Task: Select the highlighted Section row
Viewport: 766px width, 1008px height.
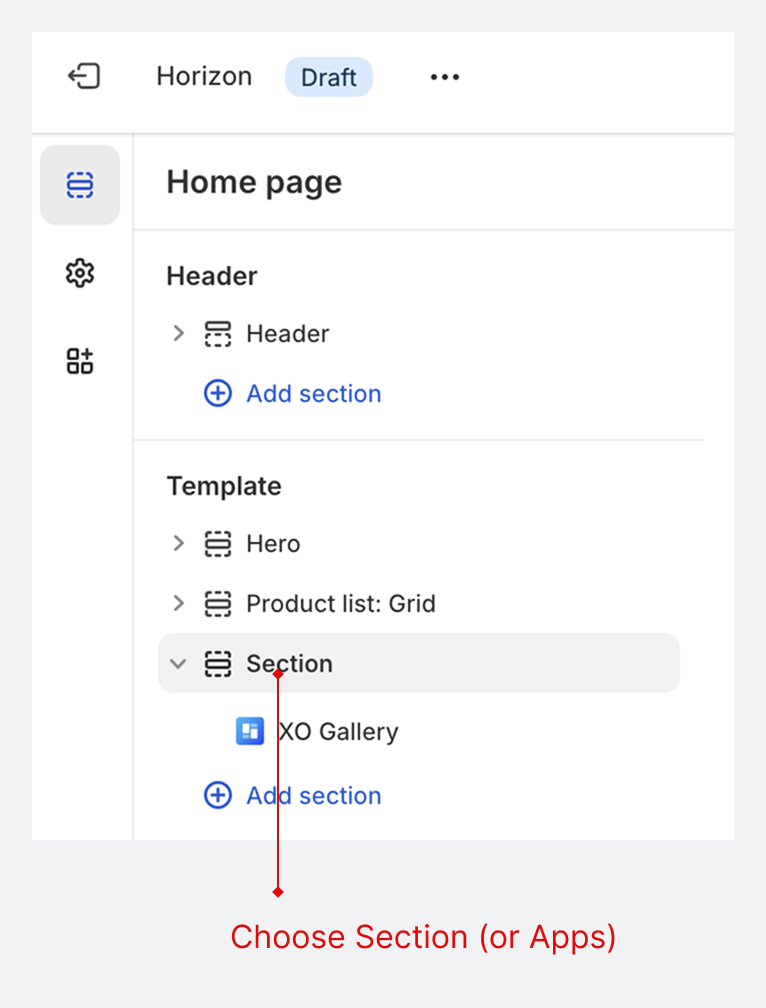Action: 289,663
